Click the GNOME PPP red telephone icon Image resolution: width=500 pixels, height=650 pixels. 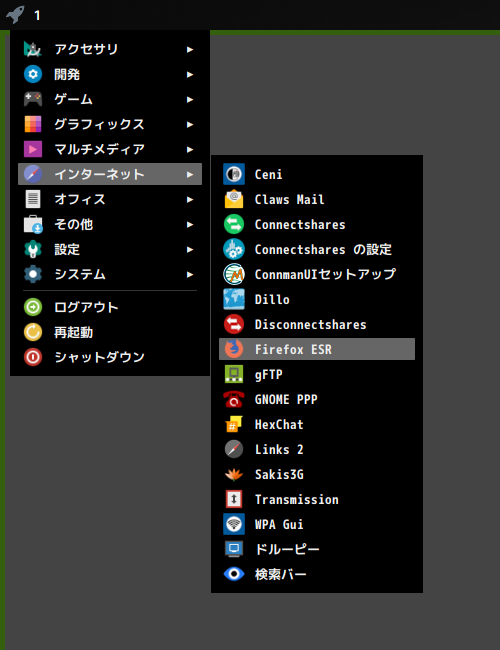tap(234, 399)
